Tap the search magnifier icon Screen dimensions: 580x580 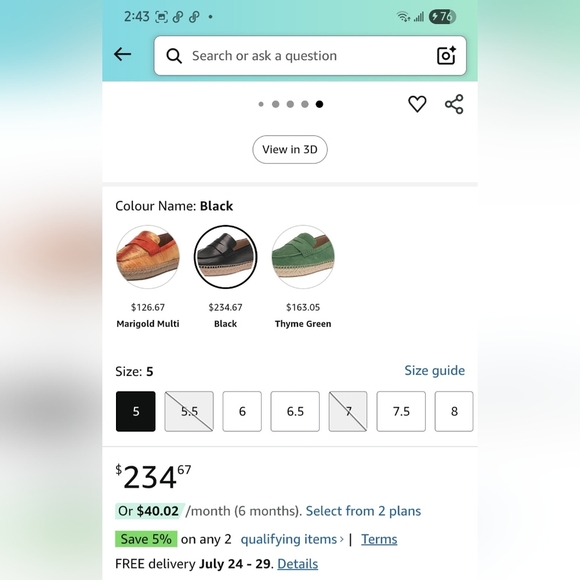coord(174,56)
